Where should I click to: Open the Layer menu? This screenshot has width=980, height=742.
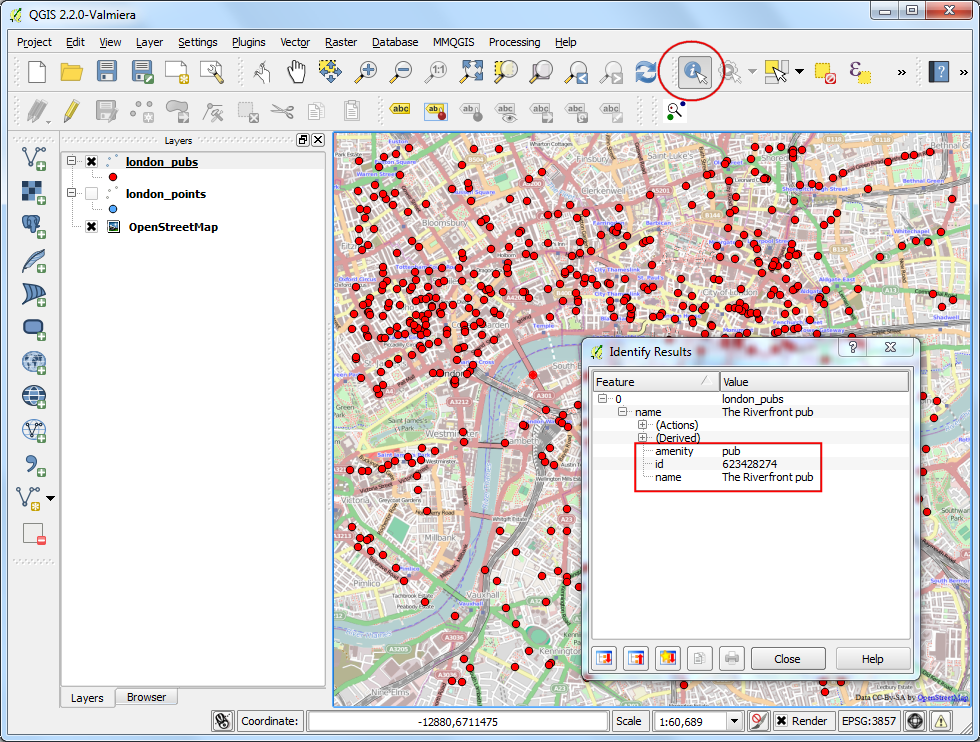[149, 42]
